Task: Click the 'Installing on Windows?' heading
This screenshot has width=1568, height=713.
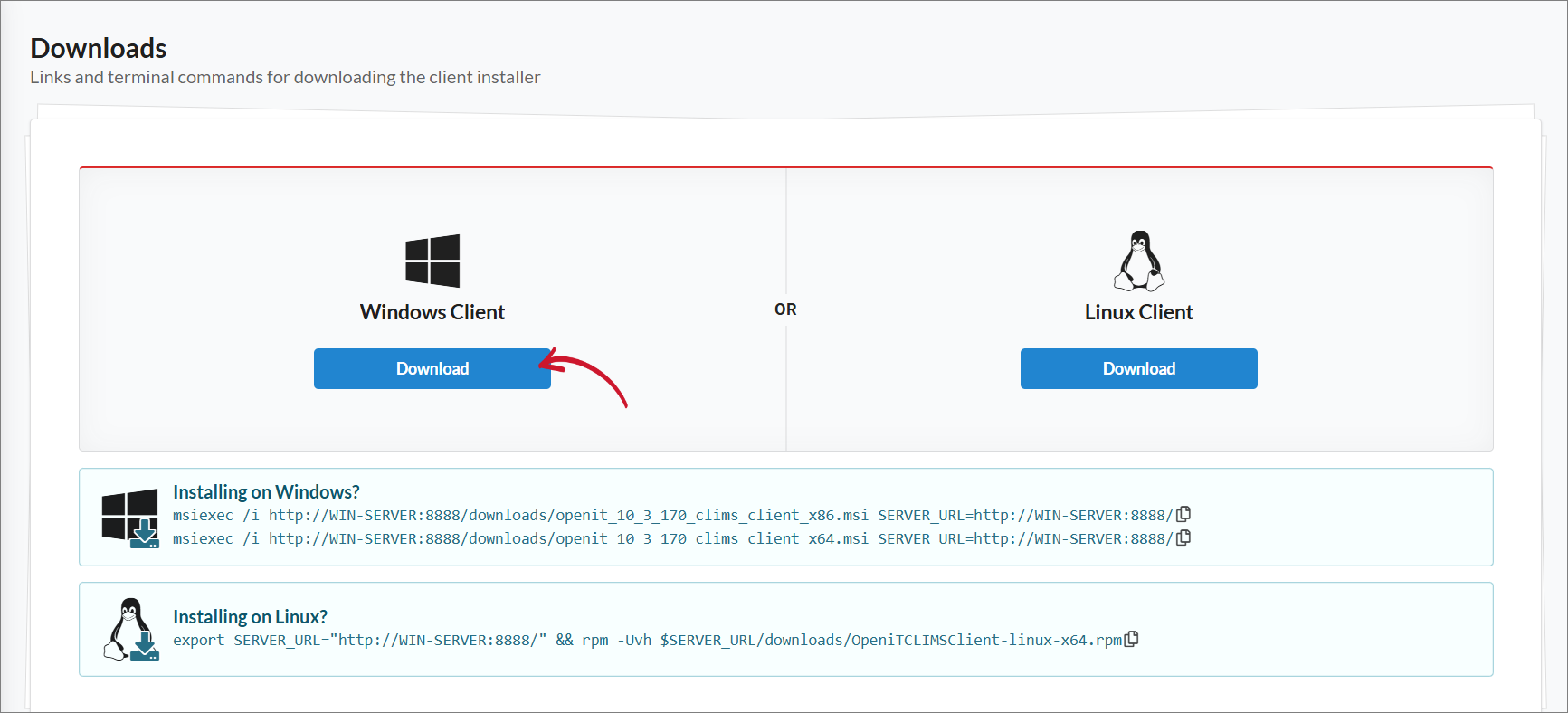Action: 266,491
